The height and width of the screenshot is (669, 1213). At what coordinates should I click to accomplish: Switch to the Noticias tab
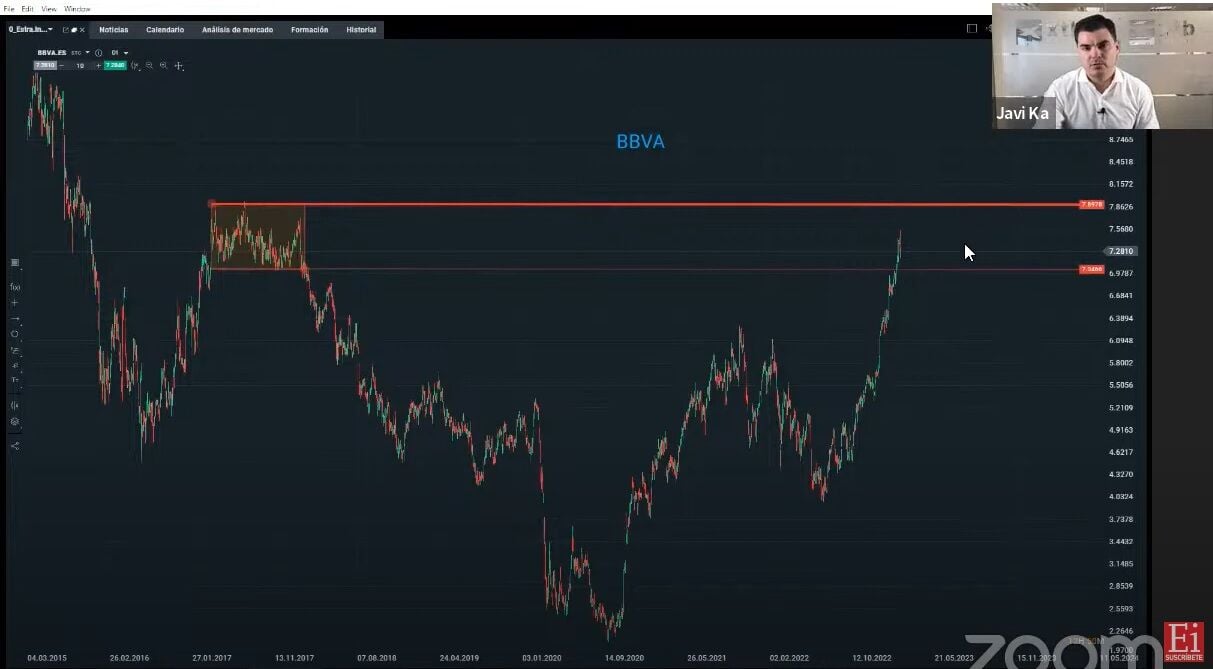coord(114,30)
